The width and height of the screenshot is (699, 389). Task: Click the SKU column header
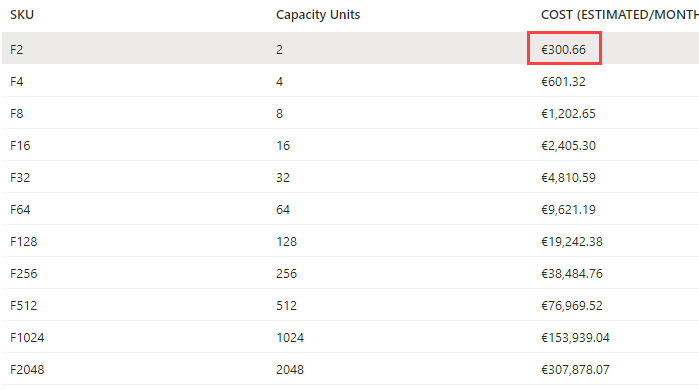coord(22,15)
